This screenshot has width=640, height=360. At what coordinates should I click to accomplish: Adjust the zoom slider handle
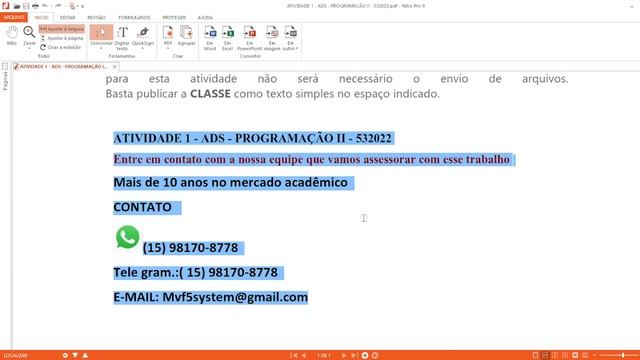click(x=623, y=356)
